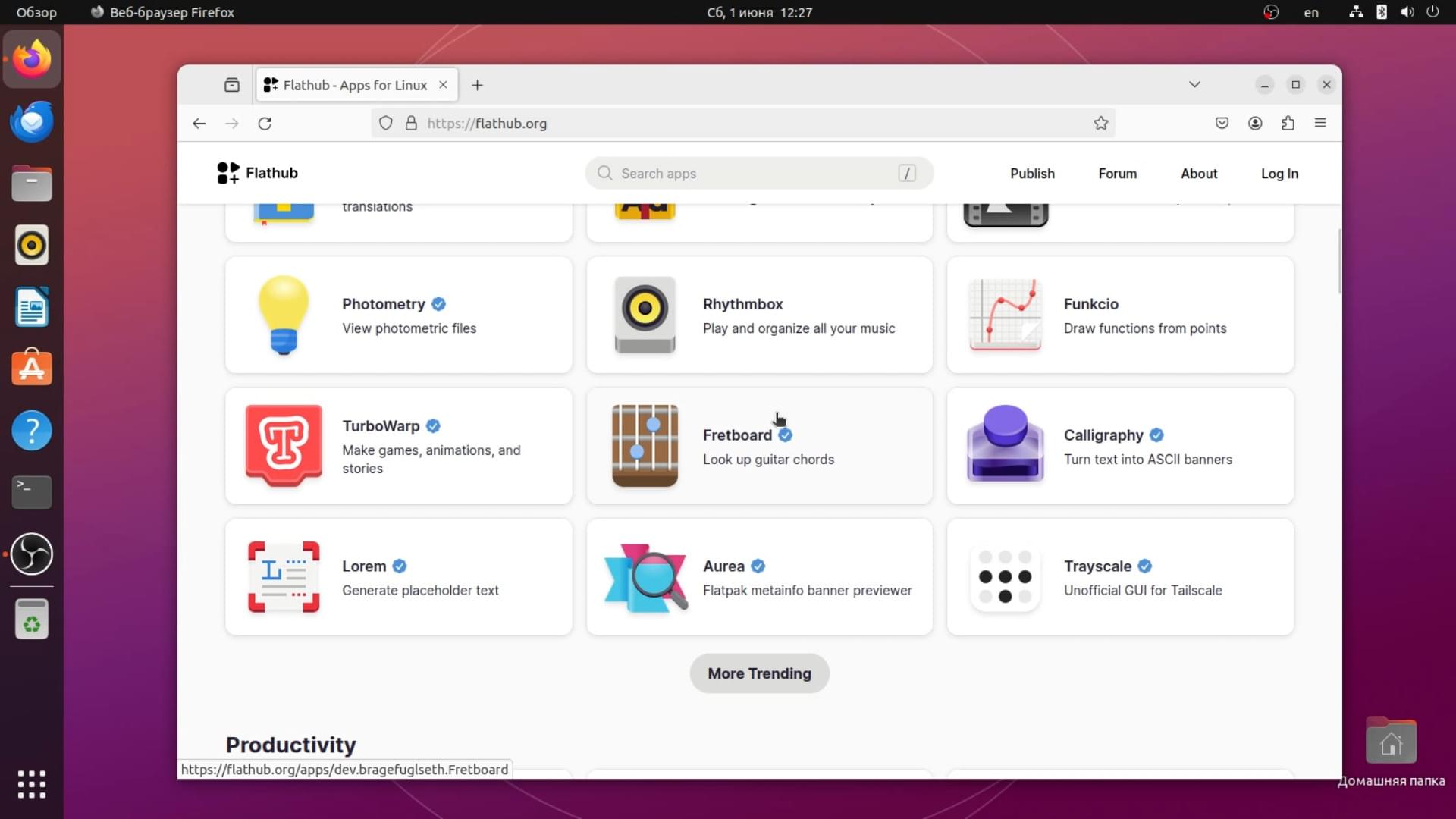Focus the Search apps field
The image size is (1456, 819).
(x=759, y=174)
